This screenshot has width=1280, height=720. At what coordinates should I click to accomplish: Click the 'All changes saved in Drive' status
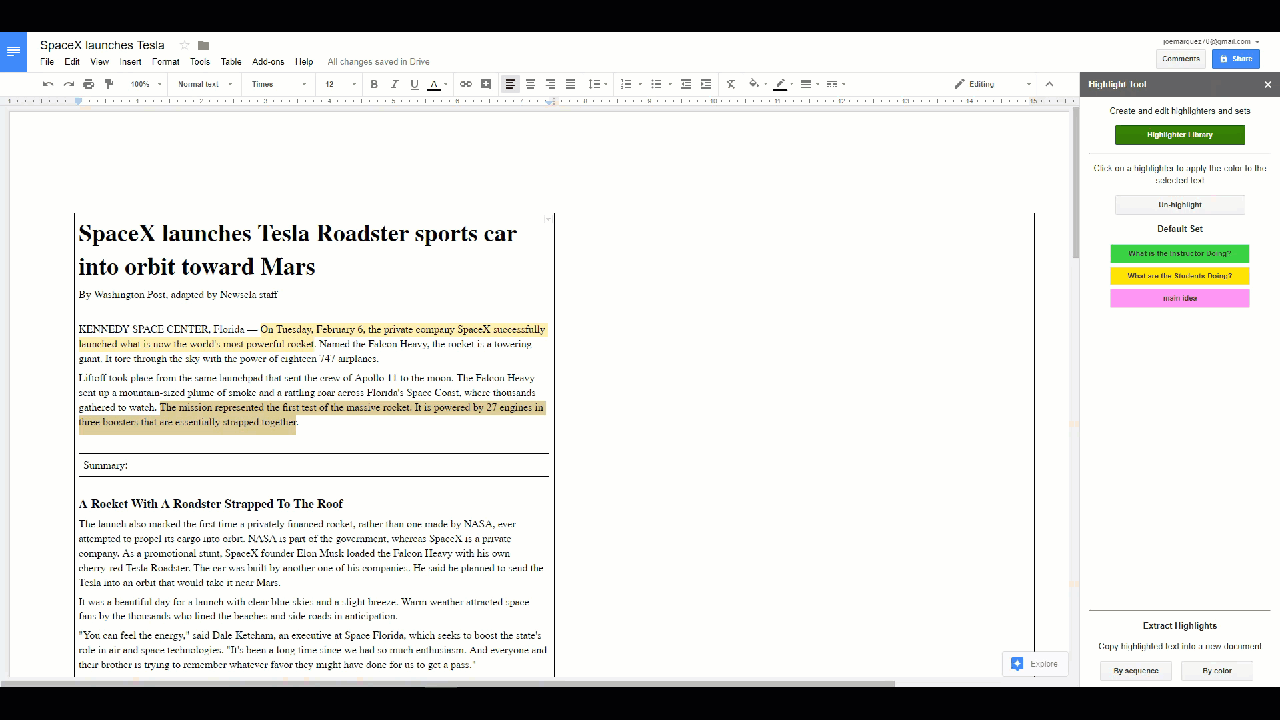pyautogui.click(x=378, y=62)
